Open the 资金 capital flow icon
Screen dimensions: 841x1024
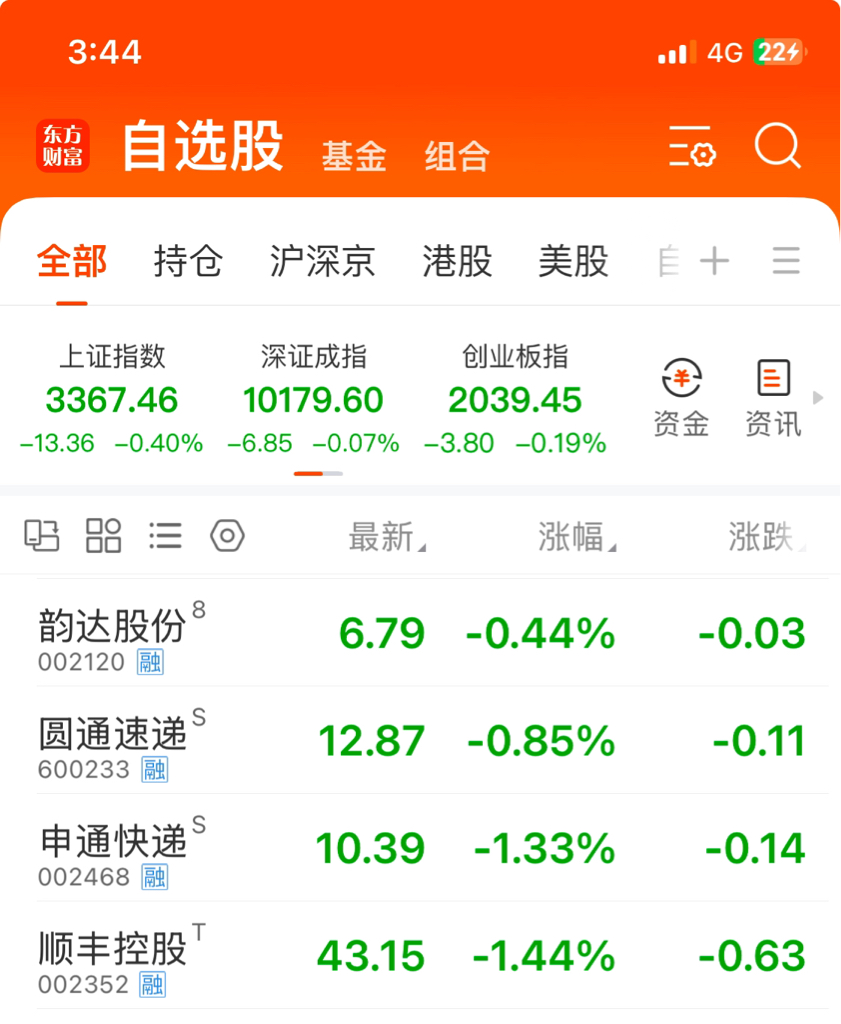point(681,397)
